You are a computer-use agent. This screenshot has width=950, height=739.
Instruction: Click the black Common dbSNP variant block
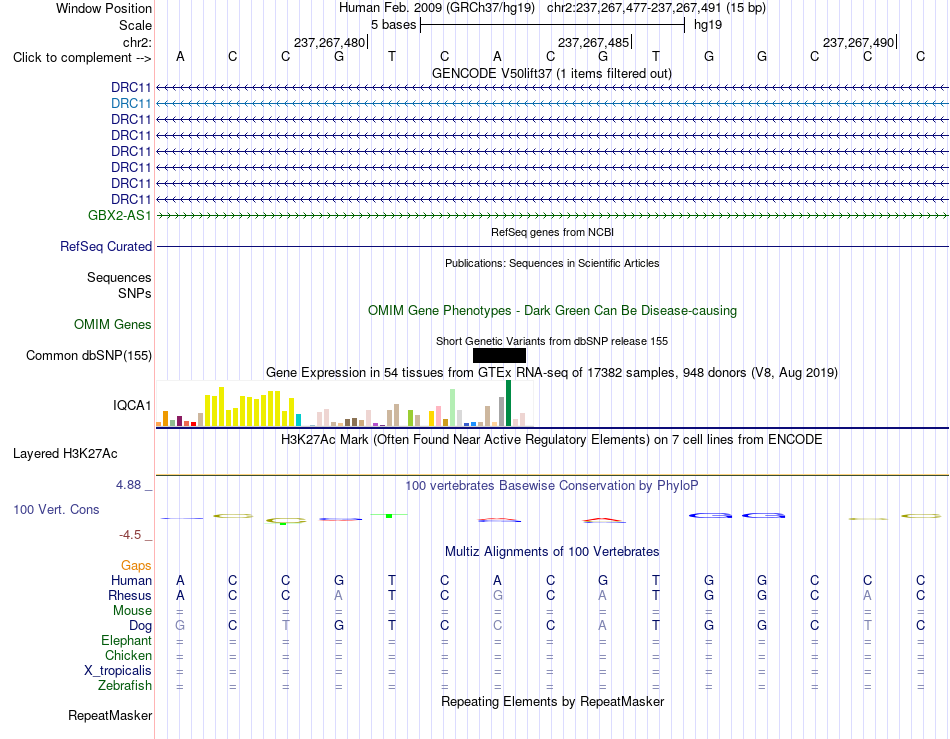499,356
